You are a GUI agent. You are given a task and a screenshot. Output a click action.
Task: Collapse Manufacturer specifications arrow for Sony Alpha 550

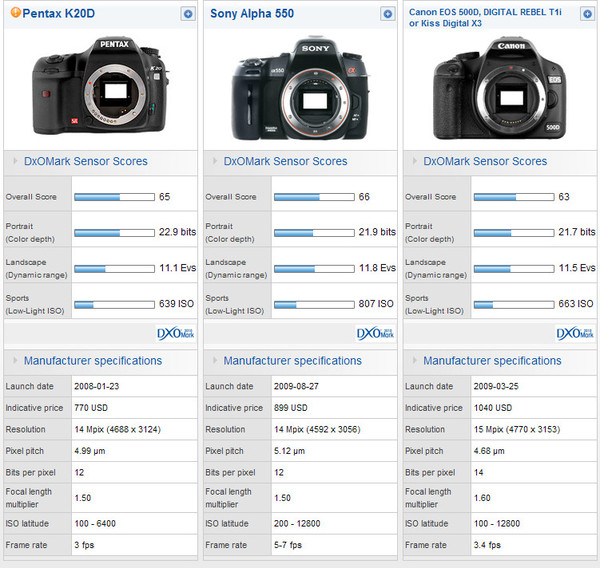click(x=215, y=360)
